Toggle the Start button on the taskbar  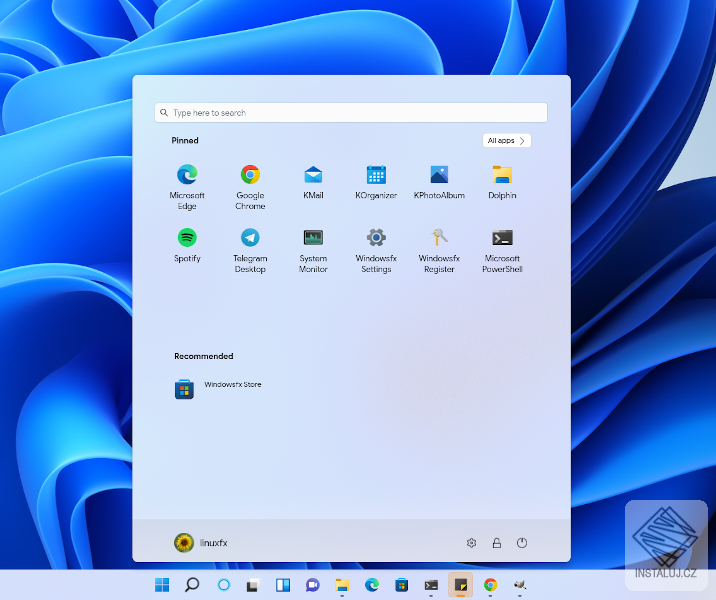tap(162, 585)
